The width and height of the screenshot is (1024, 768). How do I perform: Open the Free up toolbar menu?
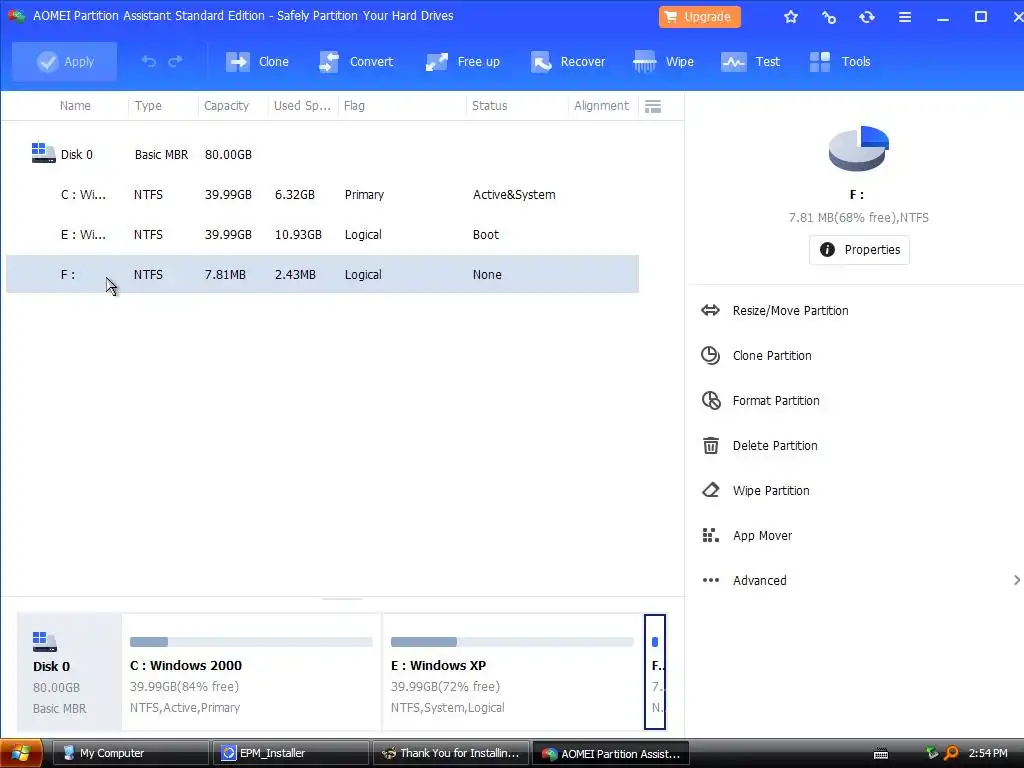(x=462, y=61)
